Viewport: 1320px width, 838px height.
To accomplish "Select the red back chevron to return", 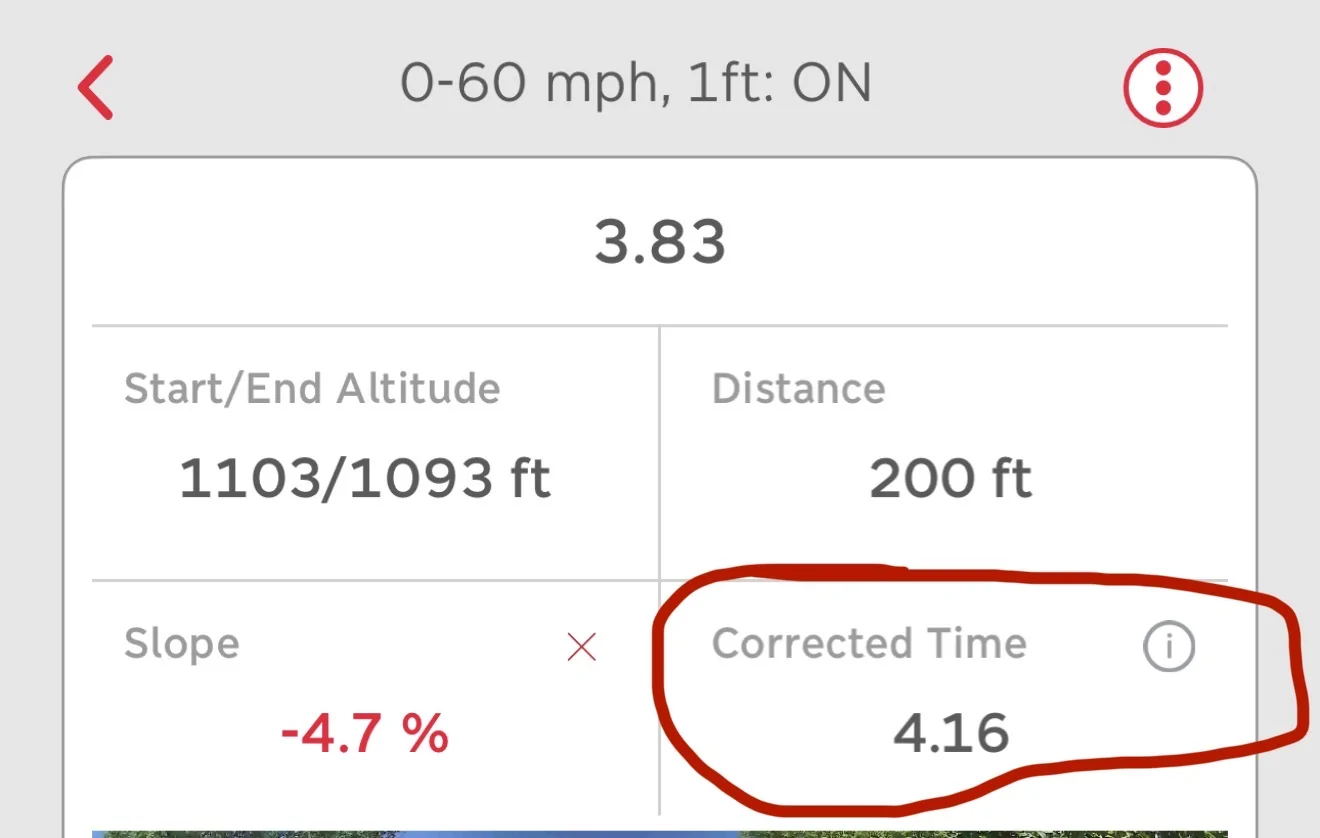I will click(93, 86).
